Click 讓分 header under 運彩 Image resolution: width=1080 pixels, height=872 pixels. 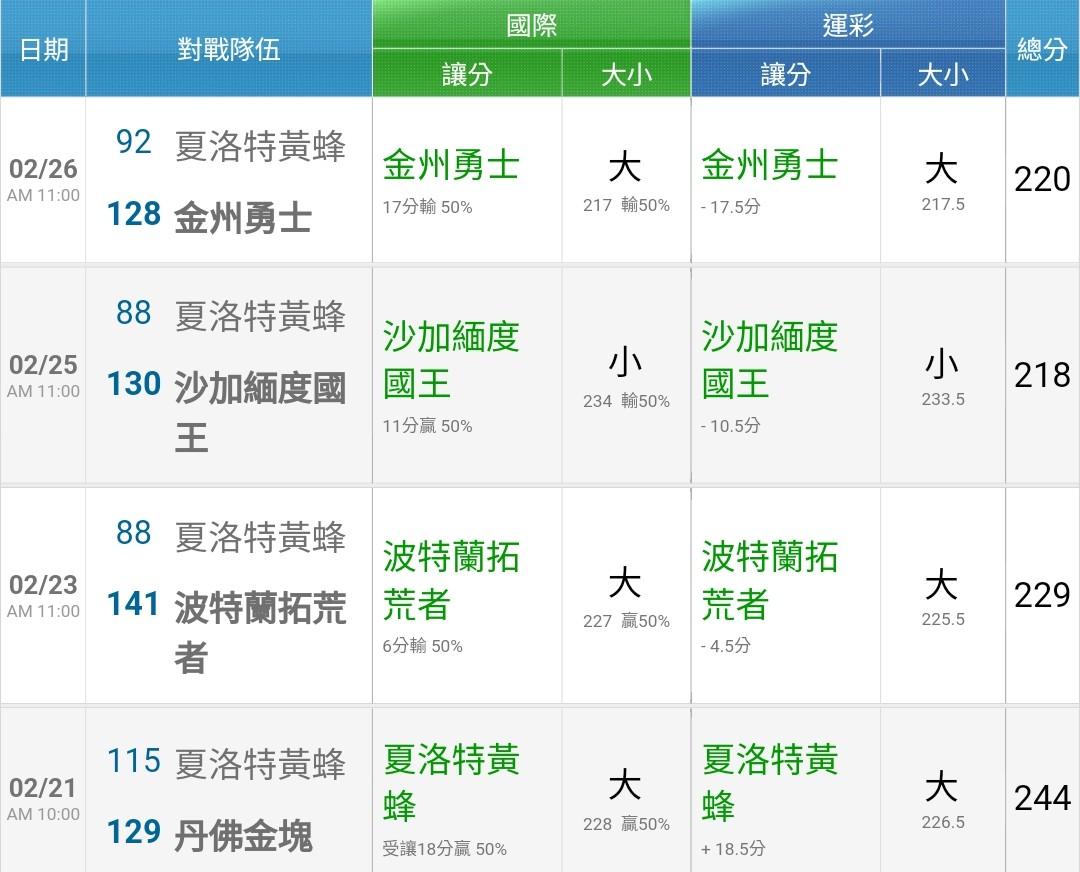pos(785,74)
